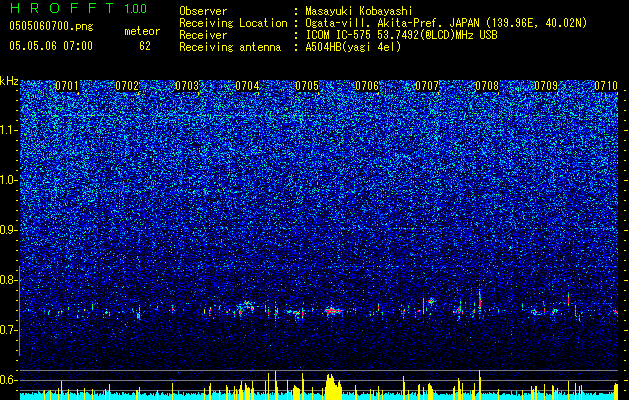Select the A504HB(yagi 4el) antenna text

click(353, 47)
